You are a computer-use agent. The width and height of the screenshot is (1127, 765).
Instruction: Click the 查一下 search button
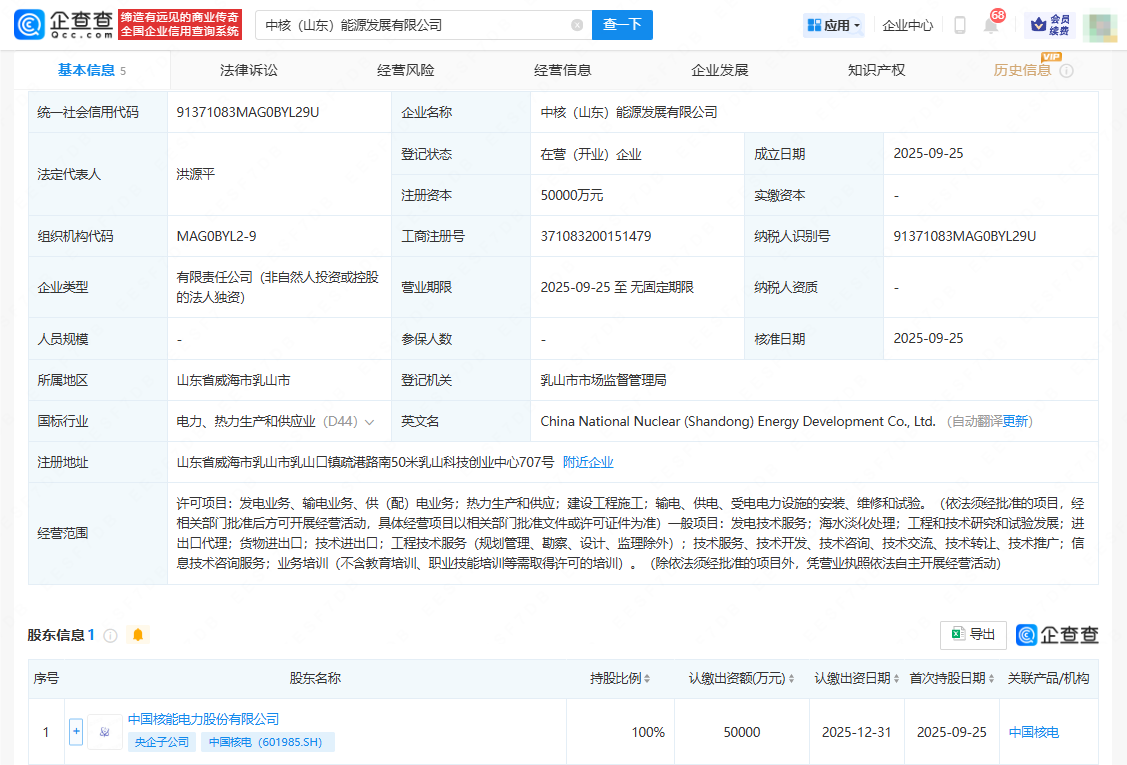pos(622,25)
